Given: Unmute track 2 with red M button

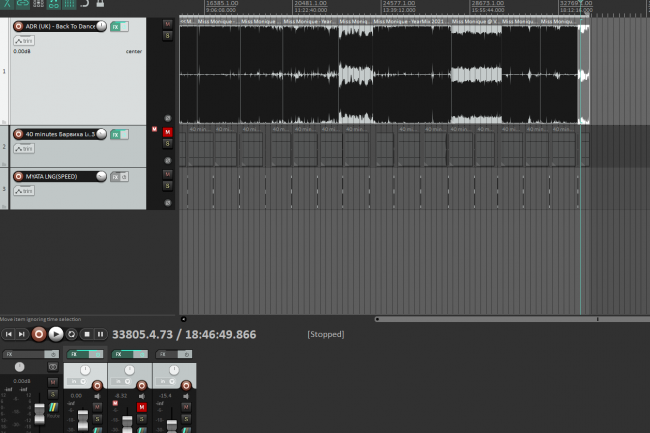Looking at the screenshot, I should (x=167, y=132).
